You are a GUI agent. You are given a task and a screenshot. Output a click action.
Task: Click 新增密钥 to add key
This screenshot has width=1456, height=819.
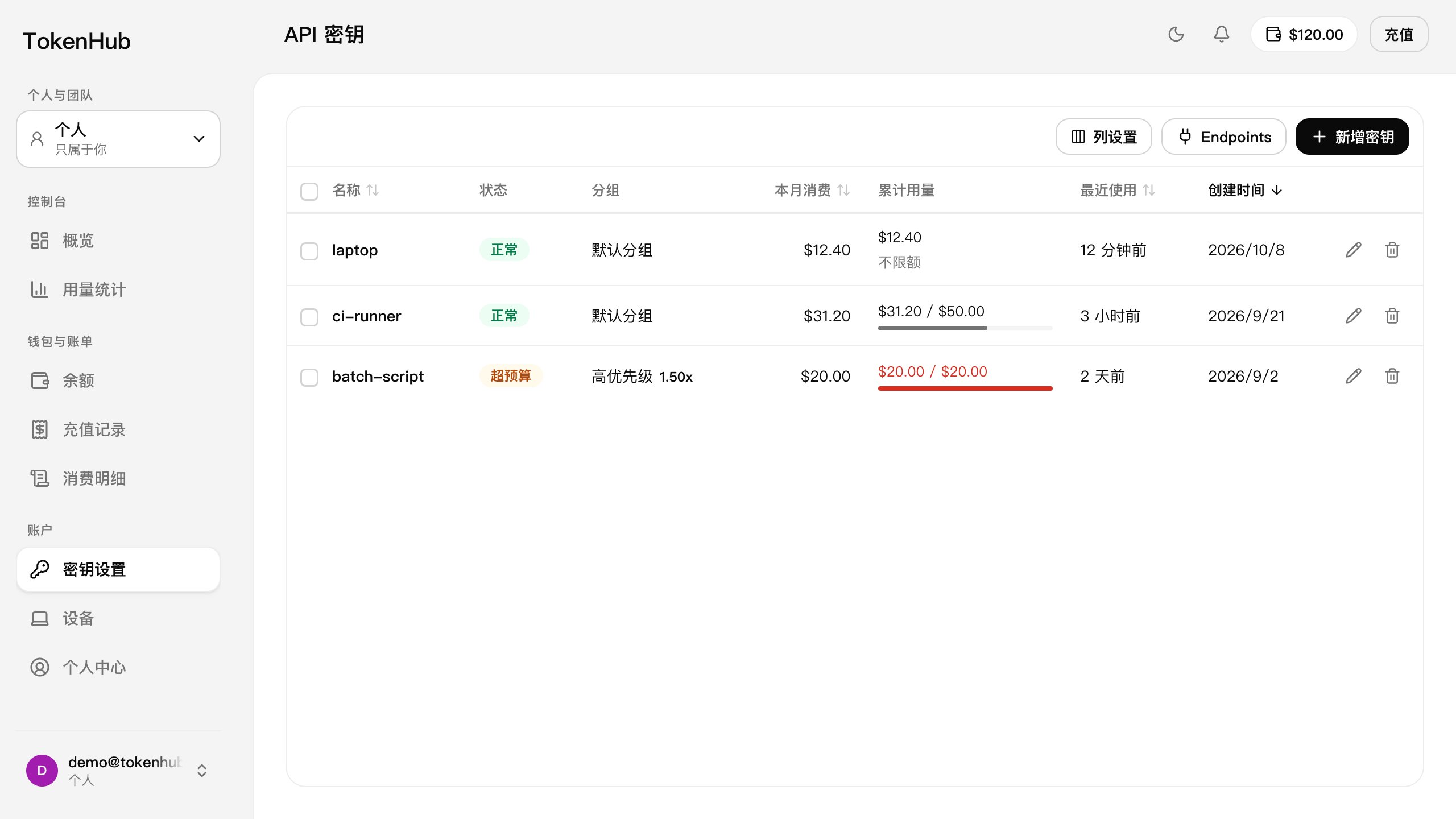(1352, 136)
